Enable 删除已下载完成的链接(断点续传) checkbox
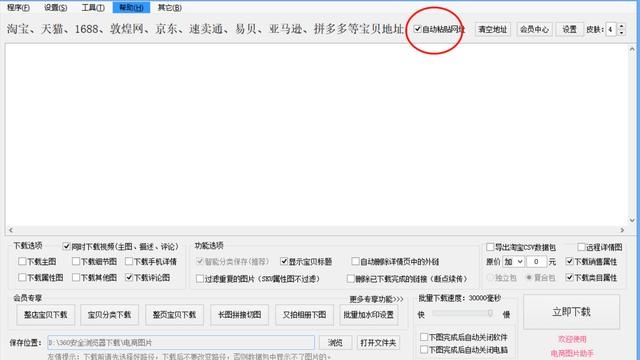Image resolution: width=640 pixels, height=360 pixels. click(x=350, y=279)
